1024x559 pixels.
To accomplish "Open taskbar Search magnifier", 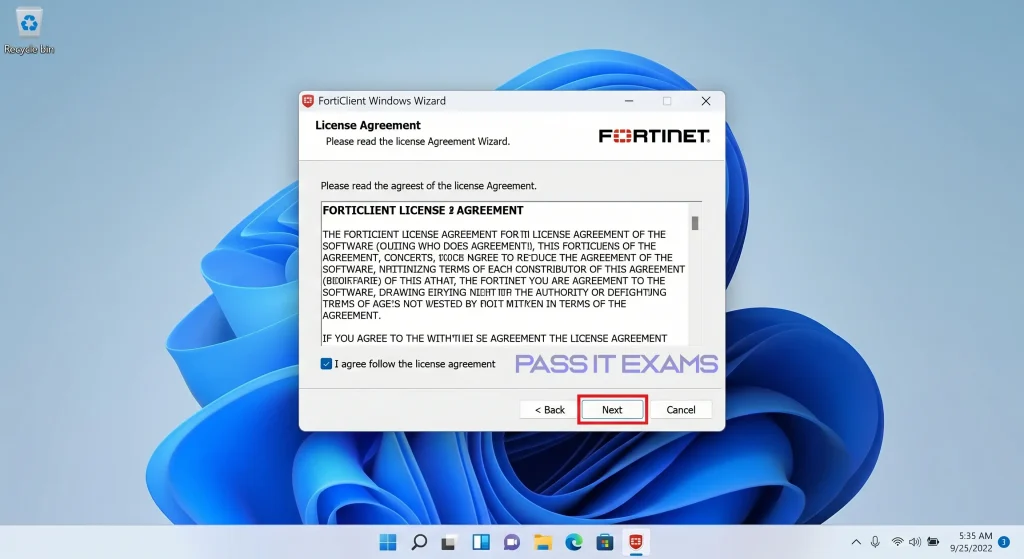I will (x=419, y=542).
